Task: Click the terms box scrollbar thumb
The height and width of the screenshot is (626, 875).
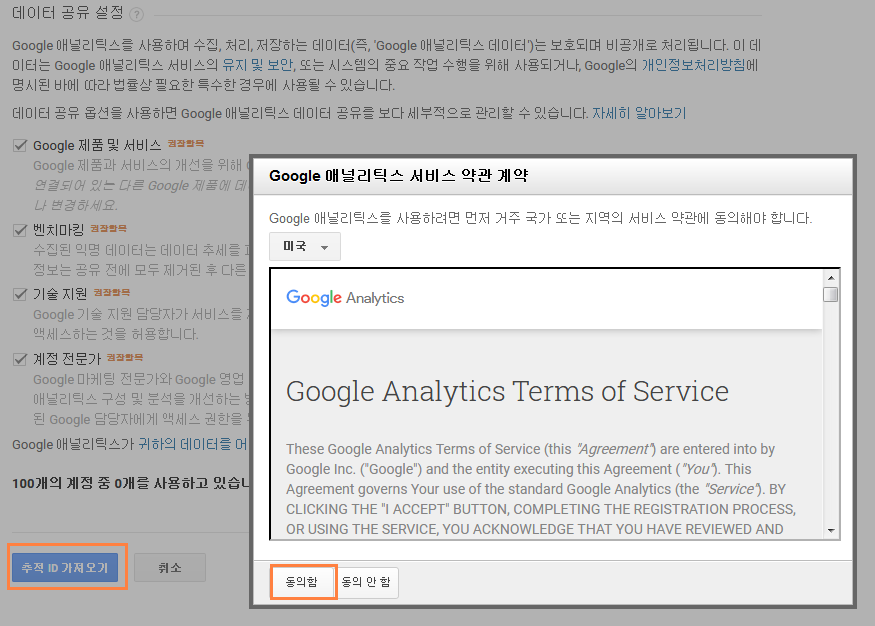Action: click(x=830, y=294)
